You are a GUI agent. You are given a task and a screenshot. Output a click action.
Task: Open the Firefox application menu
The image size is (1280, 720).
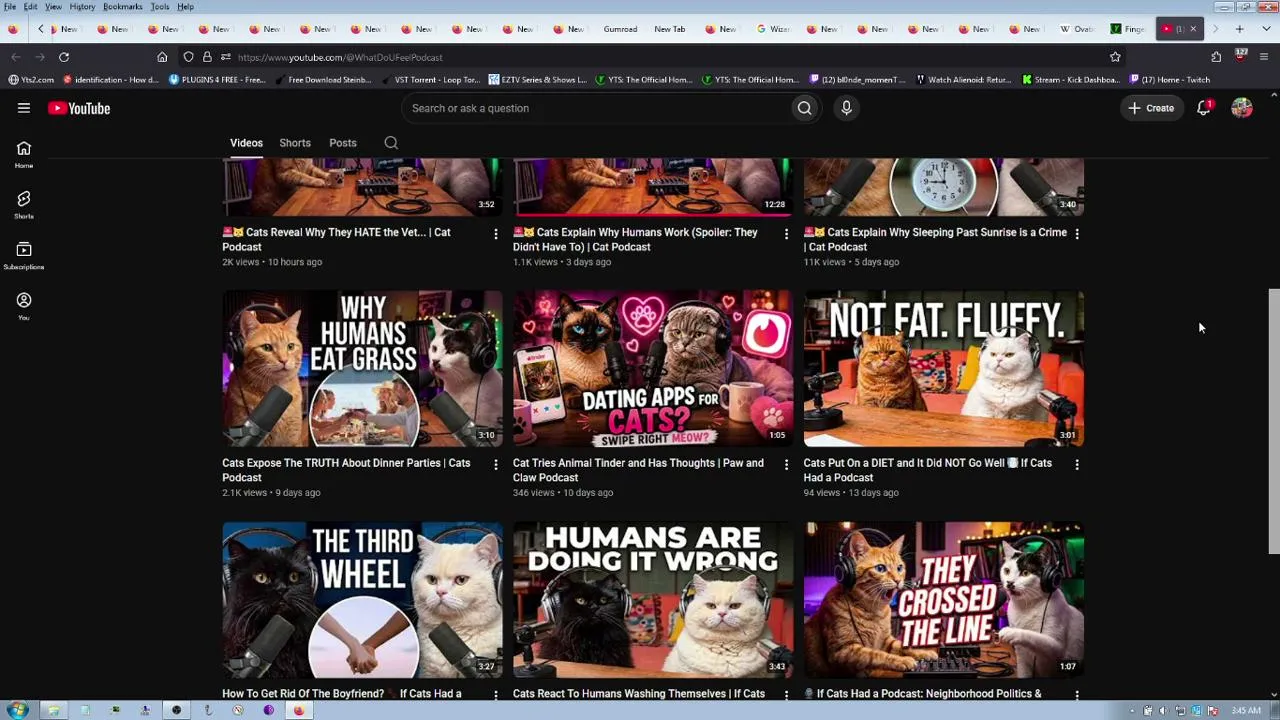[1264, 57]
